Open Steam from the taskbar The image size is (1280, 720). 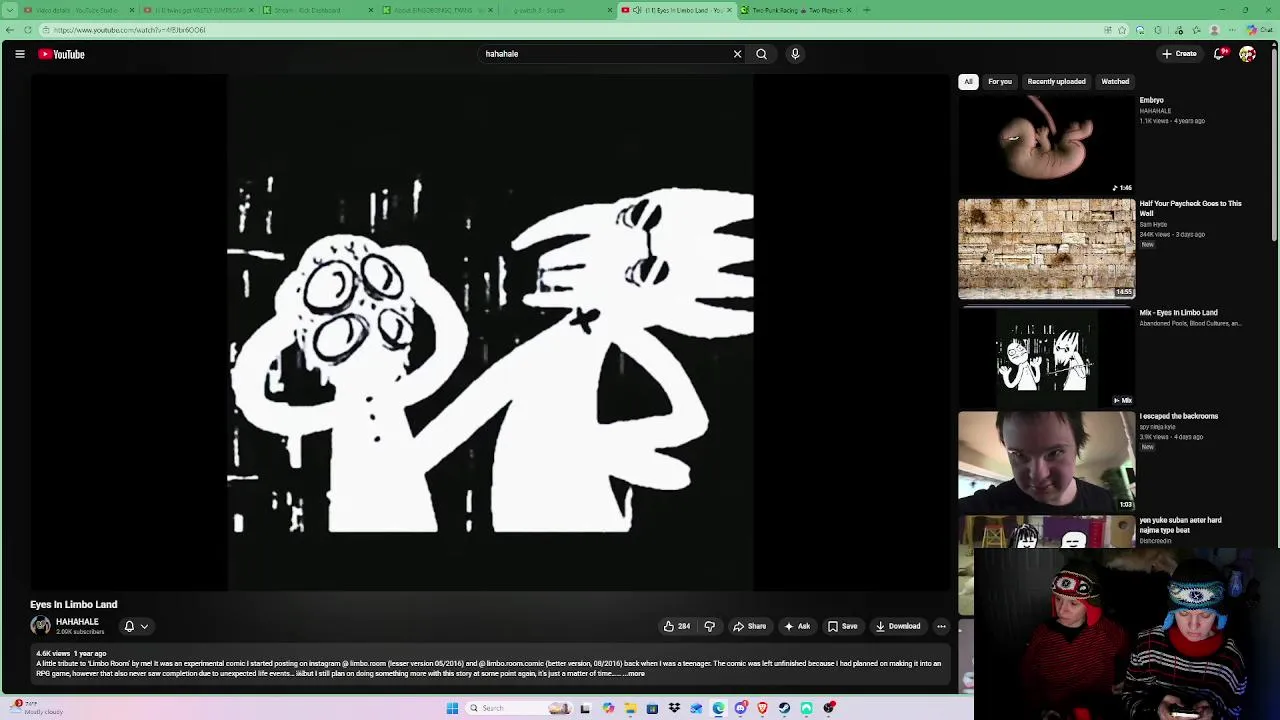[784, 708]
